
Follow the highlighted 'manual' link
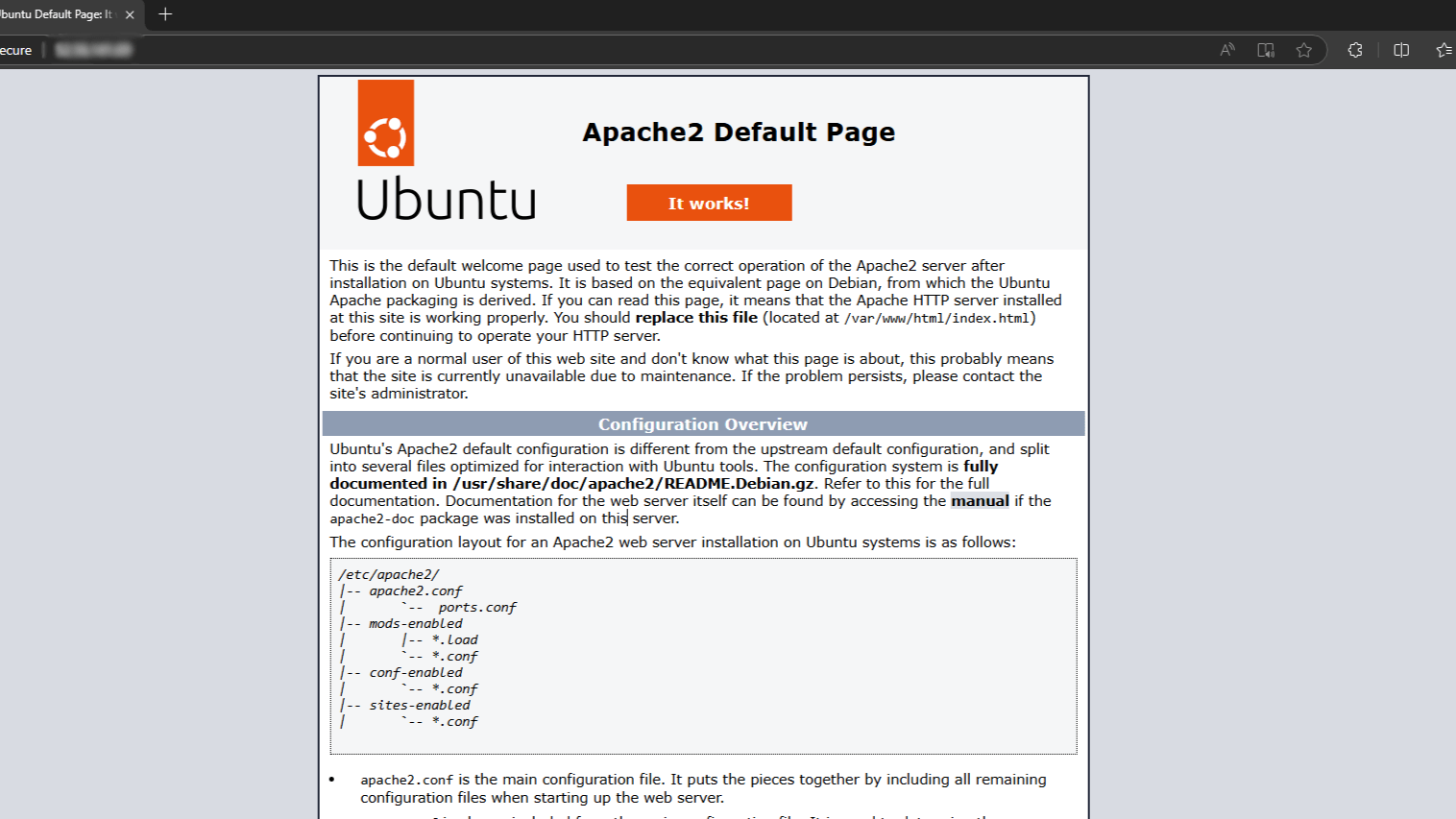[980, 501]
